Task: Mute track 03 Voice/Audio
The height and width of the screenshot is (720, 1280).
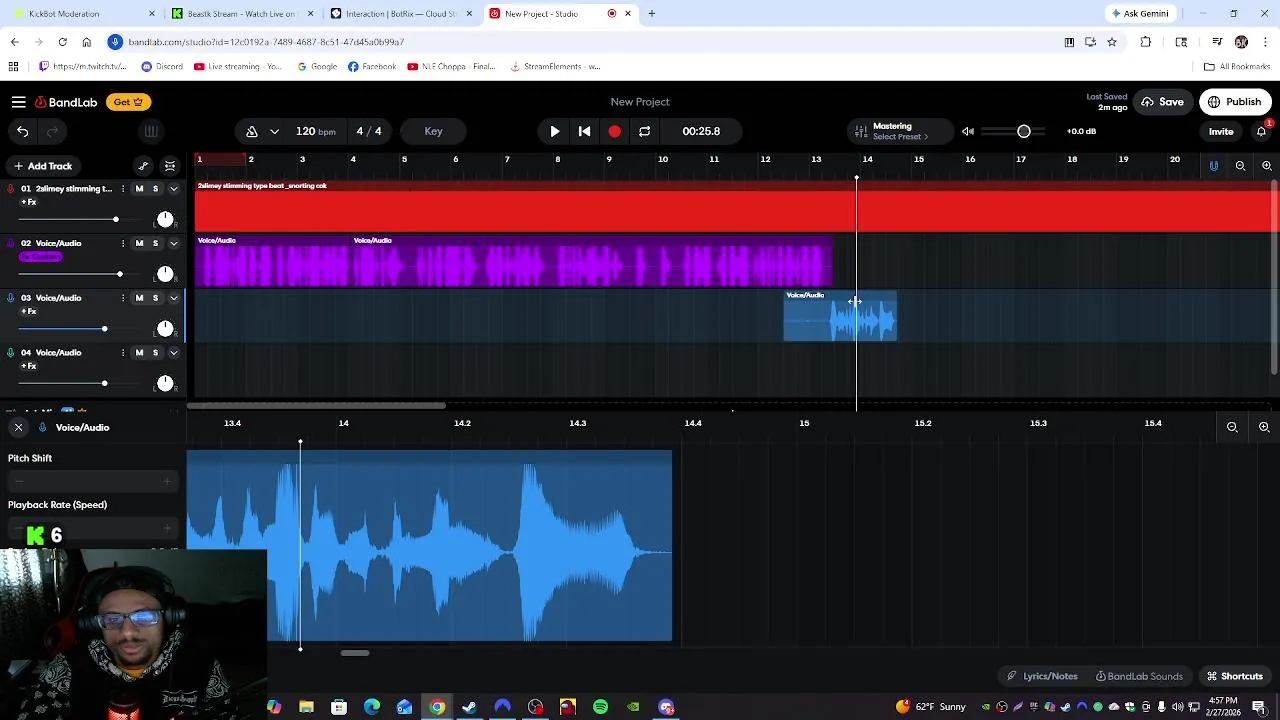Action: (139, 298)
